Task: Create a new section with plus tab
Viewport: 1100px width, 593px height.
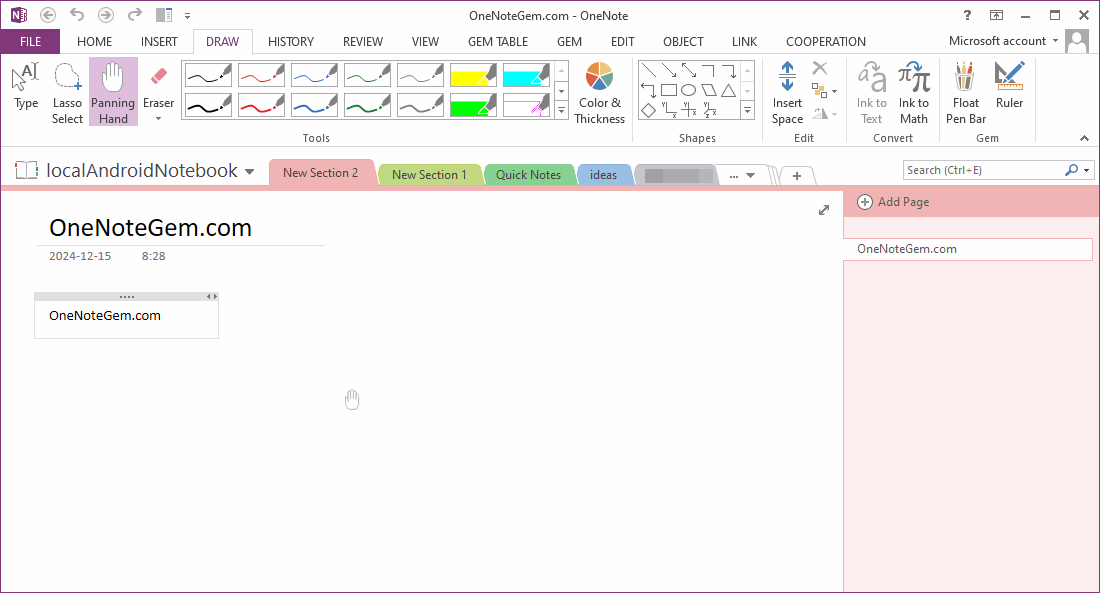Action: point(797,176)
